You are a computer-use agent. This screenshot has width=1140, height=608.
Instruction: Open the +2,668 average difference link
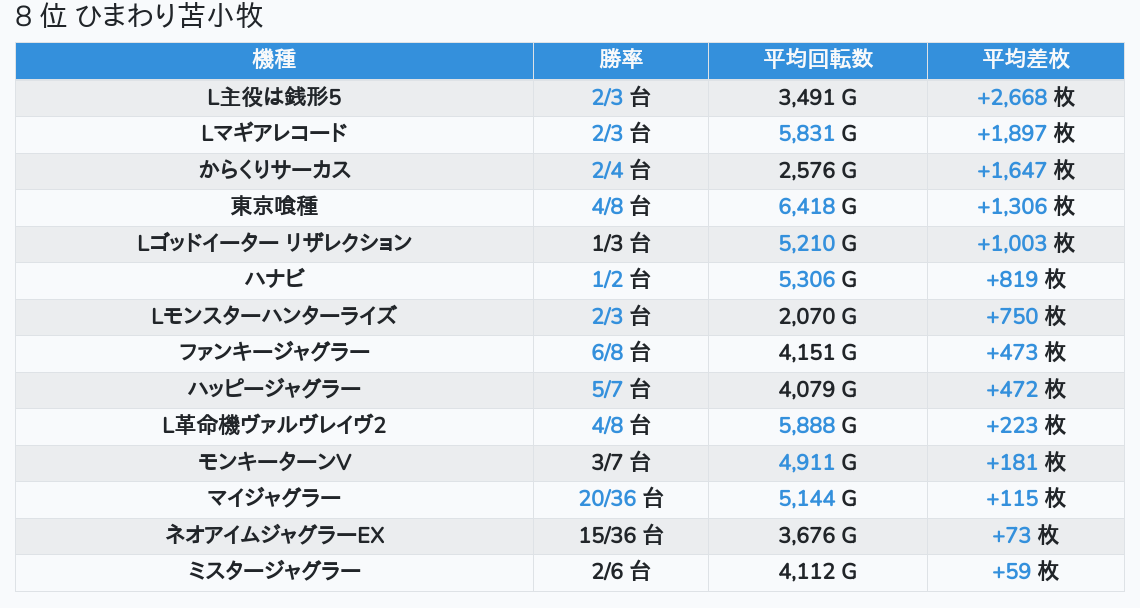(1012, 98)
